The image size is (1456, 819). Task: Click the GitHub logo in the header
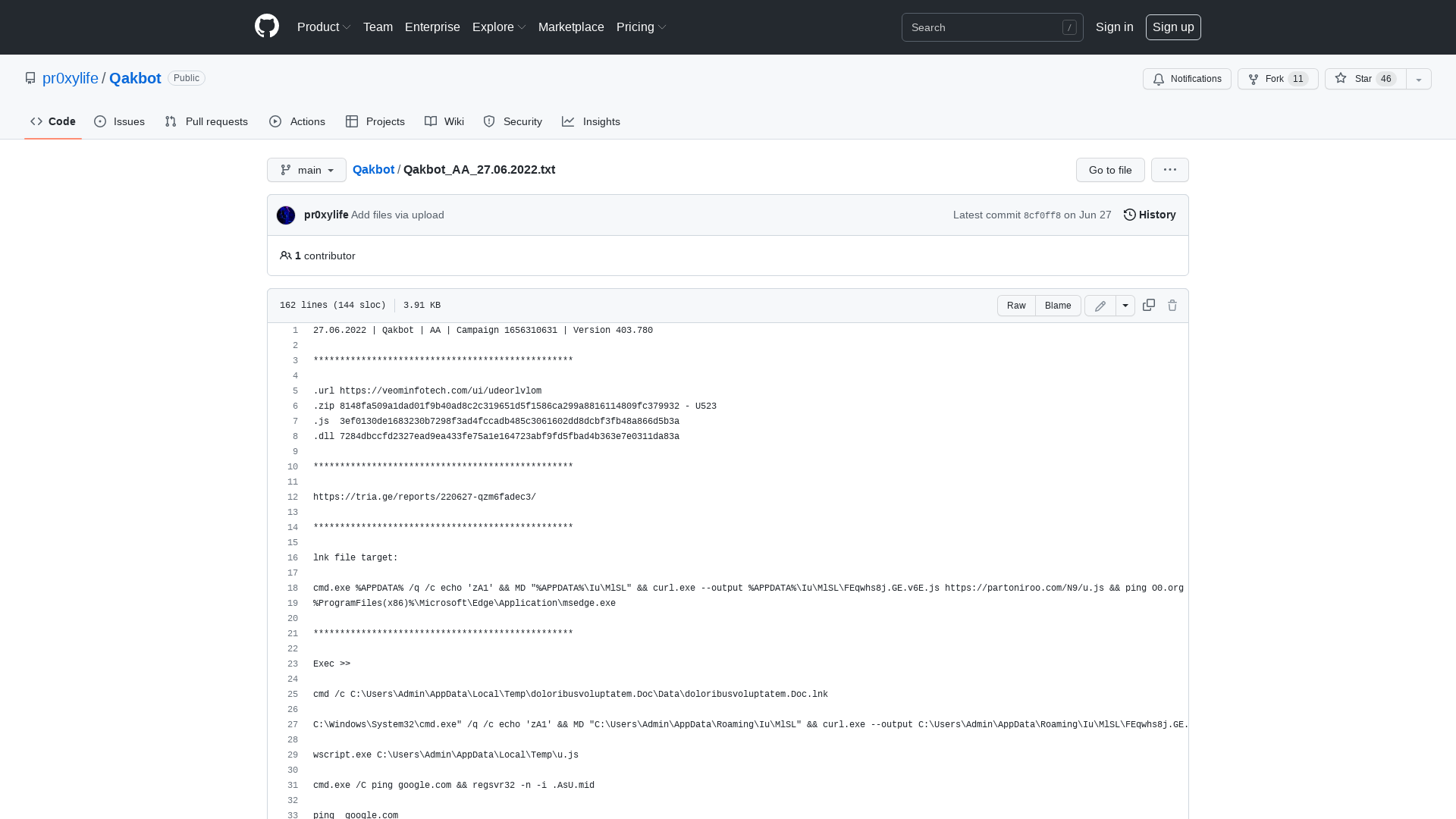point(266,27)
